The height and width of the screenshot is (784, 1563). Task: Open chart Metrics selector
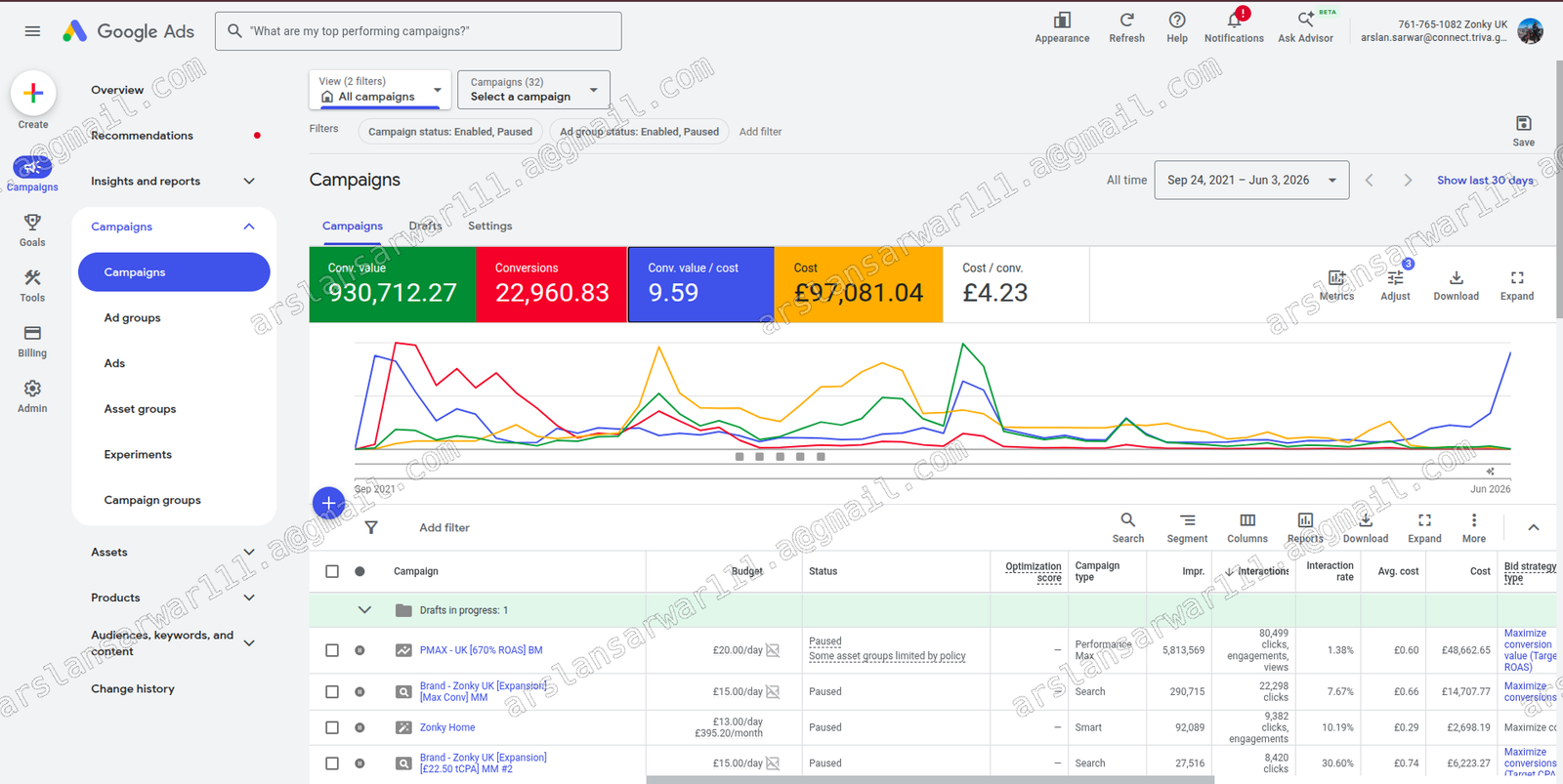pyautogui.click(x=1336, y=285)
